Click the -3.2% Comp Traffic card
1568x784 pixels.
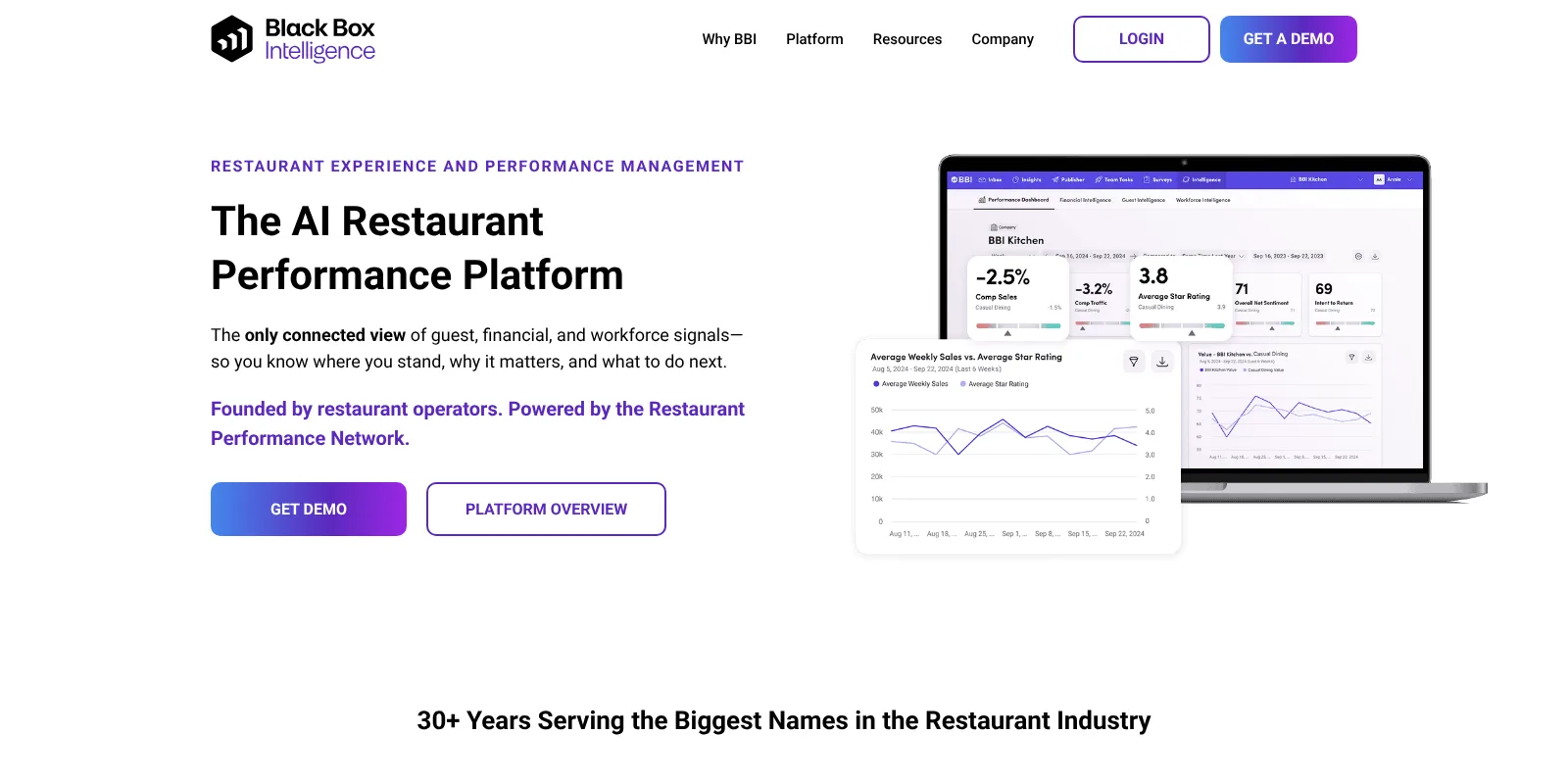click(1100, 304)
